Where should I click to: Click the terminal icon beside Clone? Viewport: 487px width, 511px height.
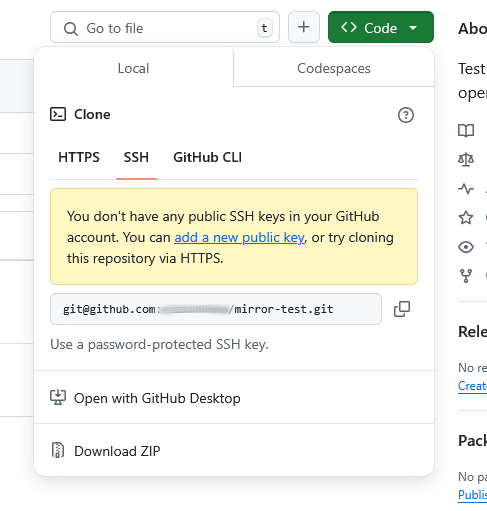tap(58, 114)
